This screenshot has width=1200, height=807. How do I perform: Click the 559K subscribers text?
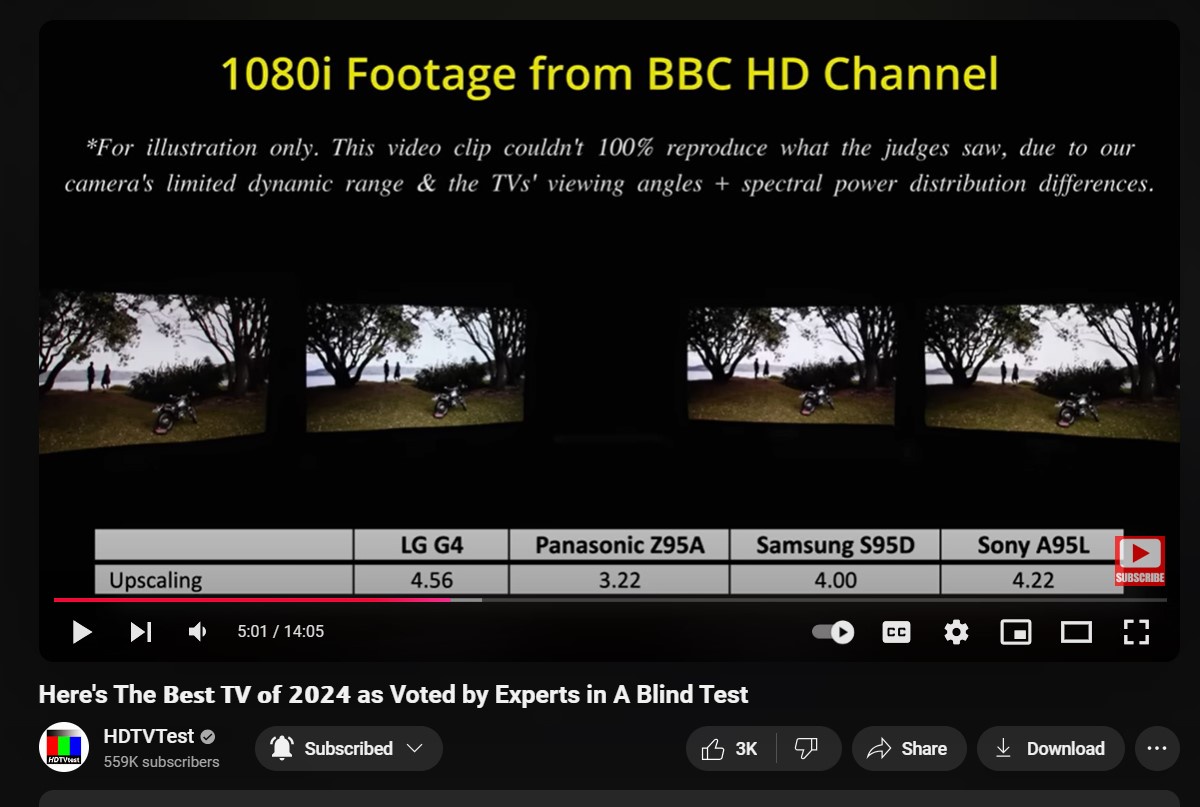pyautogui.click(x=161, y=762)
